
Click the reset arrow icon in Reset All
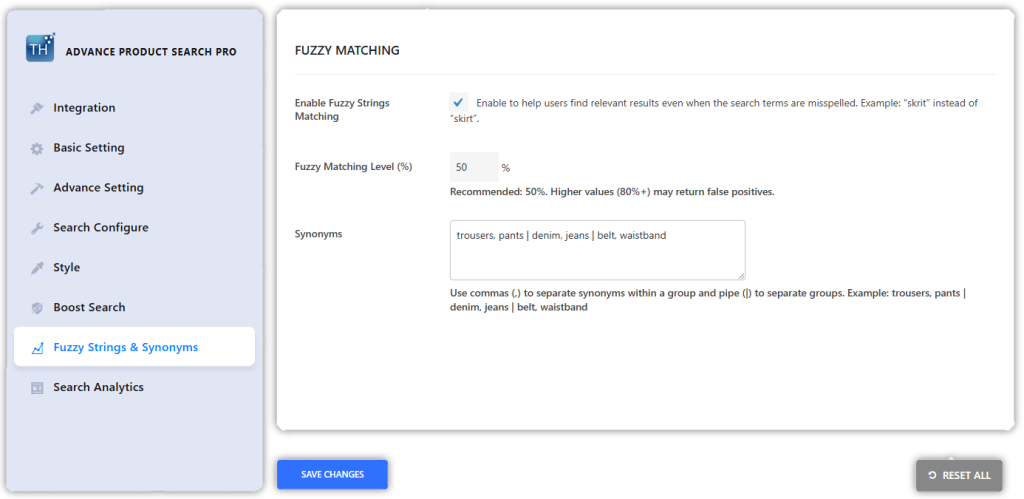pos(932,475)
